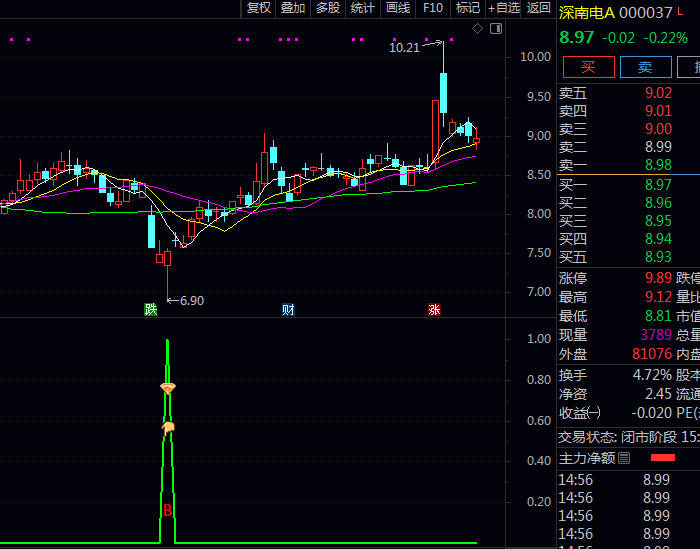Select the 画线 drawing tool
Screen dimensions: 700x549
click(x=398, y=8)
